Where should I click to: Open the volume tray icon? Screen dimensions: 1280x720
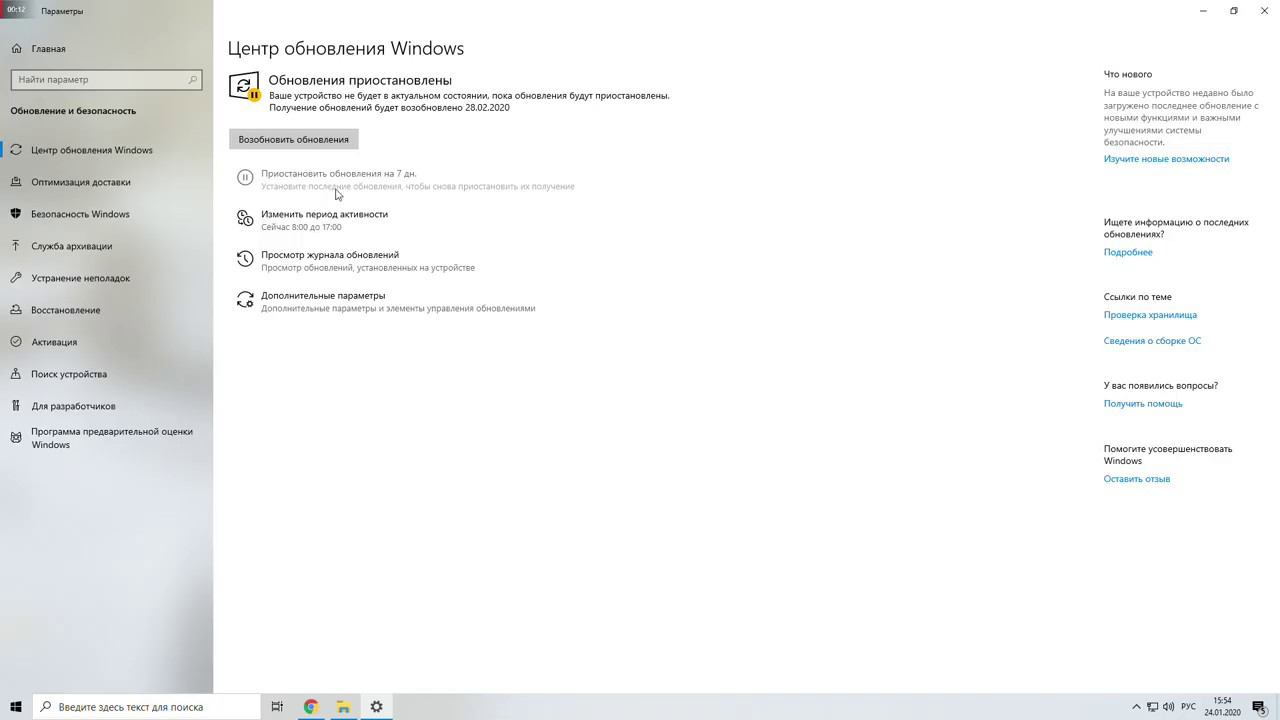tap(1169, 707)
